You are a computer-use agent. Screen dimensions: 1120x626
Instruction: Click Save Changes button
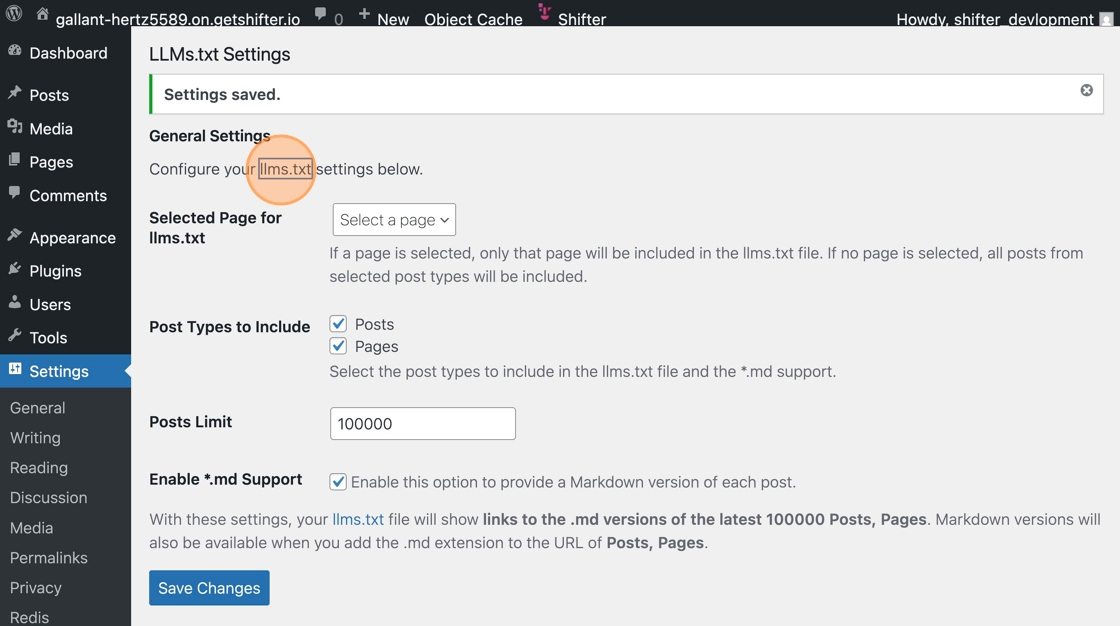[209, 587]
